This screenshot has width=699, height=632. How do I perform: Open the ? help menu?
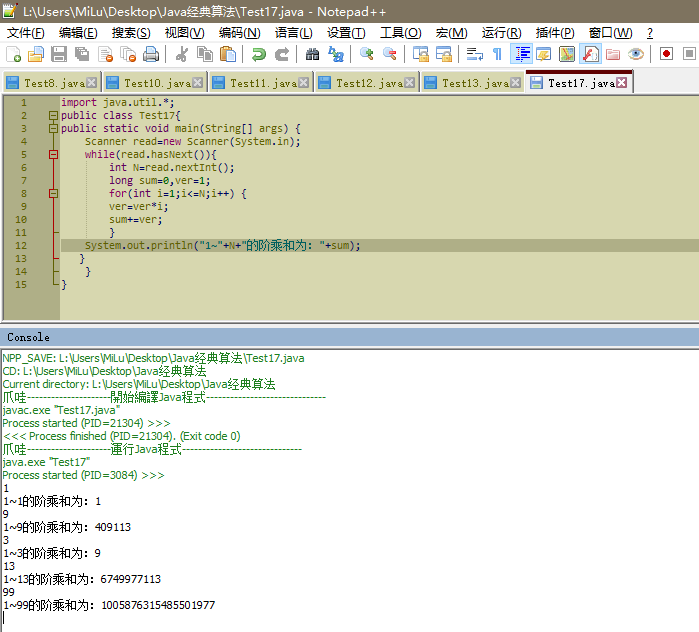tap(650, 33)
